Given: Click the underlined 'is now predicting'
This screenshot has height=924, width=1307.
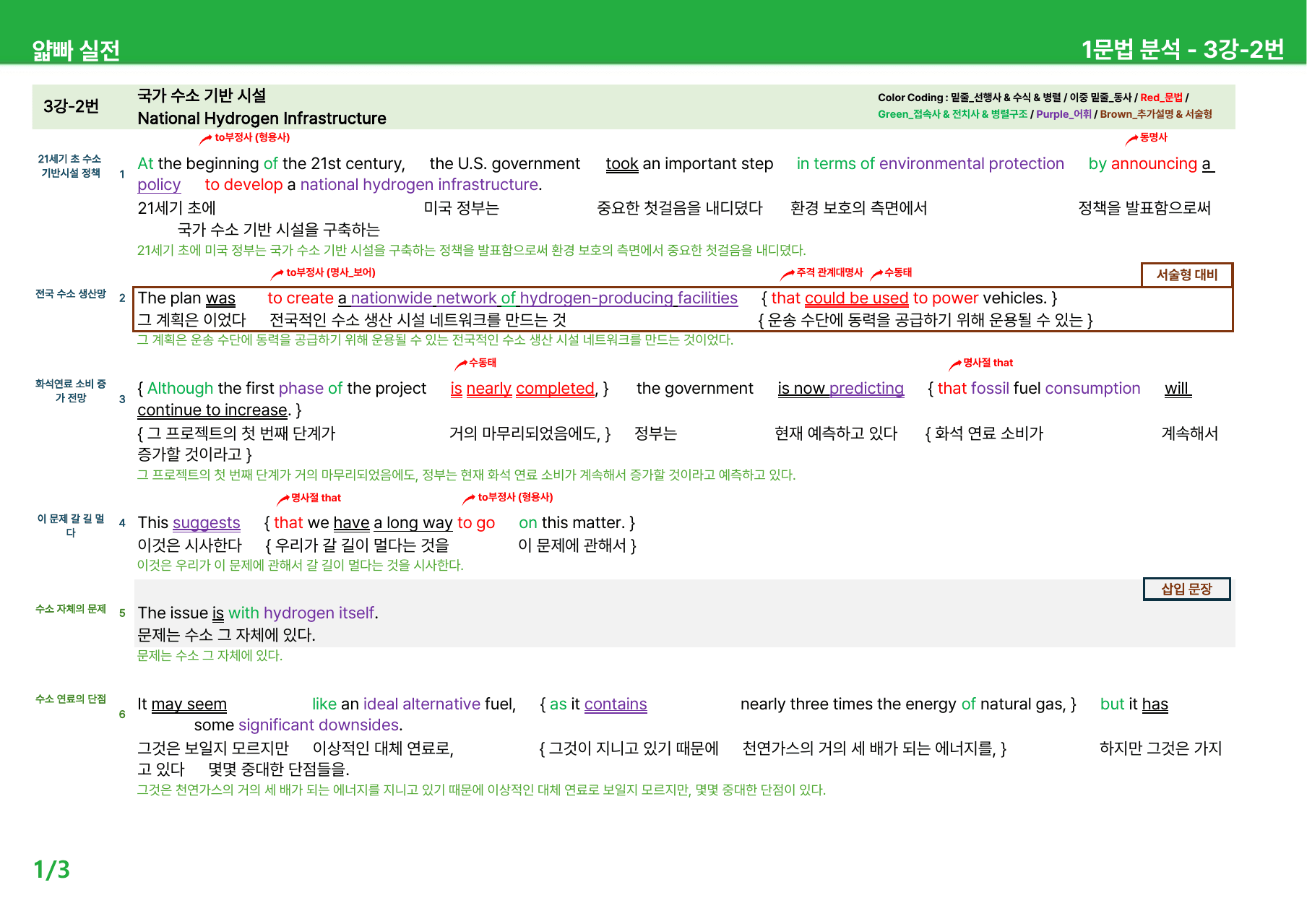Looking at the screenshot, I should click(x=840, y=389).
